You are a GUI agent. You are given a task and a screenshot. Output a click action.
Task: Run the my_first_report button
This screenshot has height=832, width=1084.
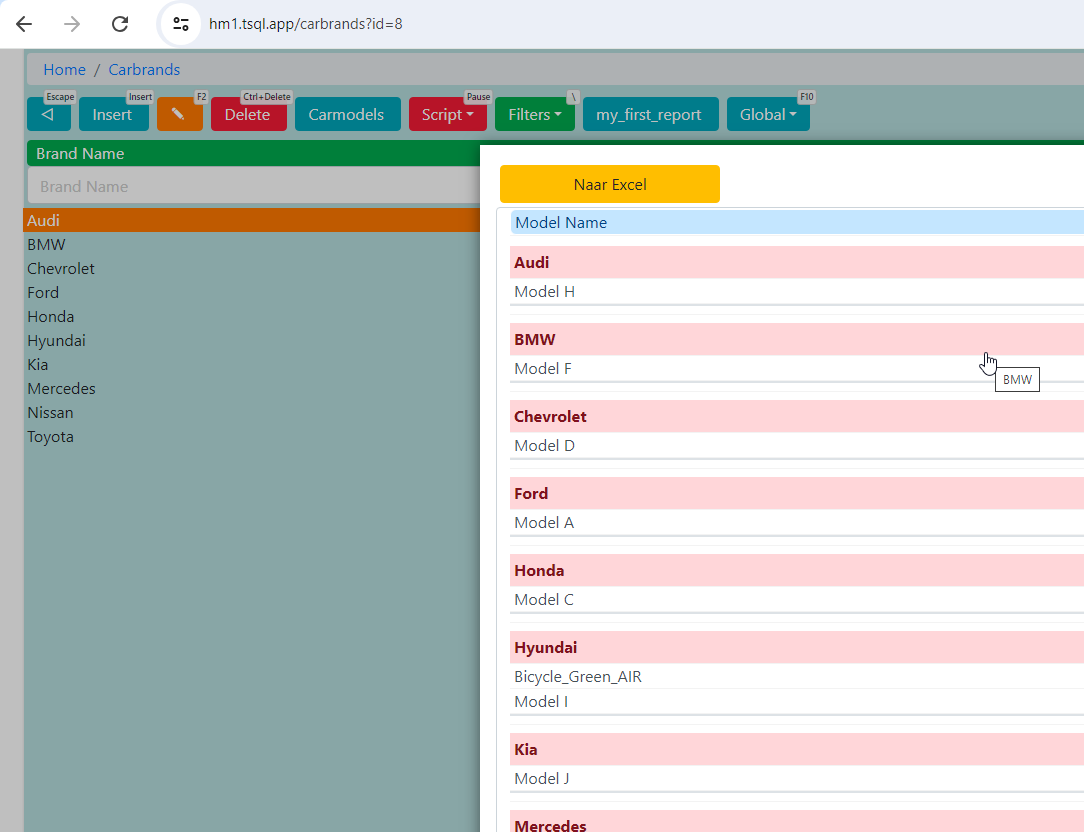[650, 114]
